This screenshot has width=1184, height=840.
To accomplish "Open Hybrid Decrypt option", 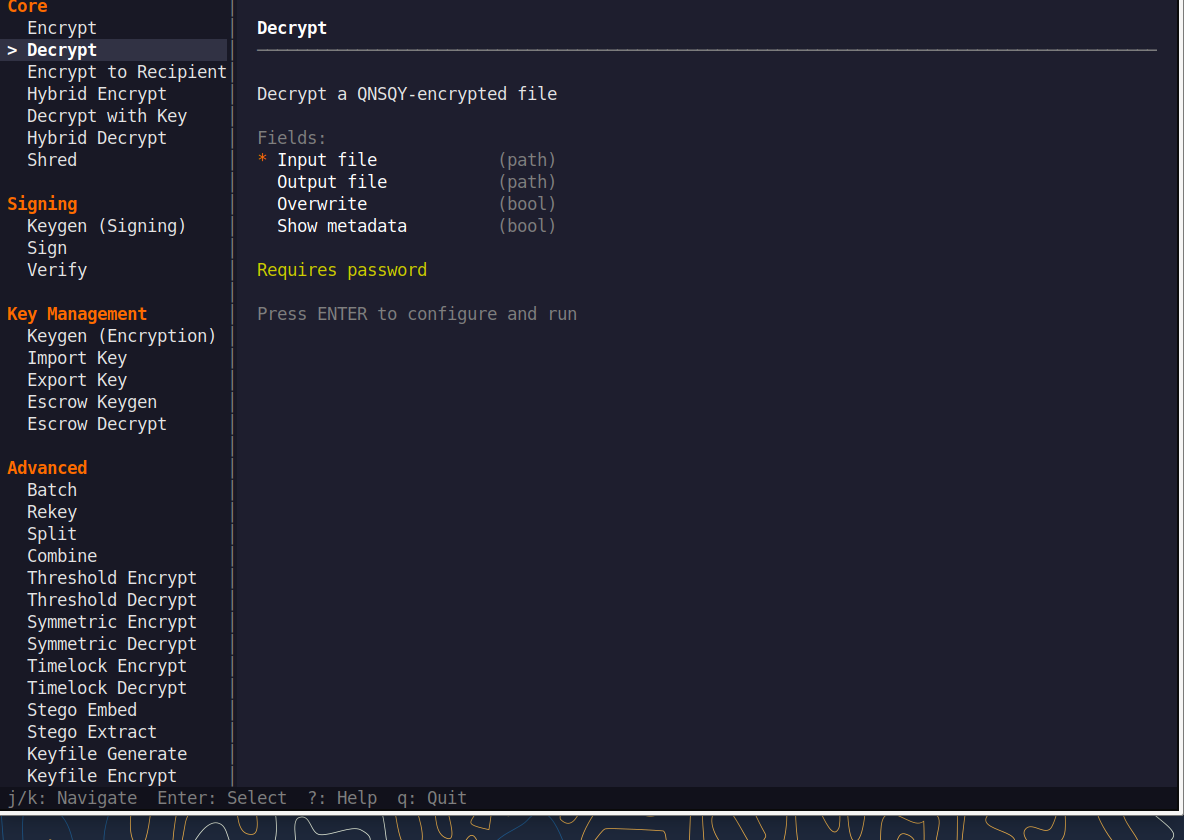I will [97, 137].
